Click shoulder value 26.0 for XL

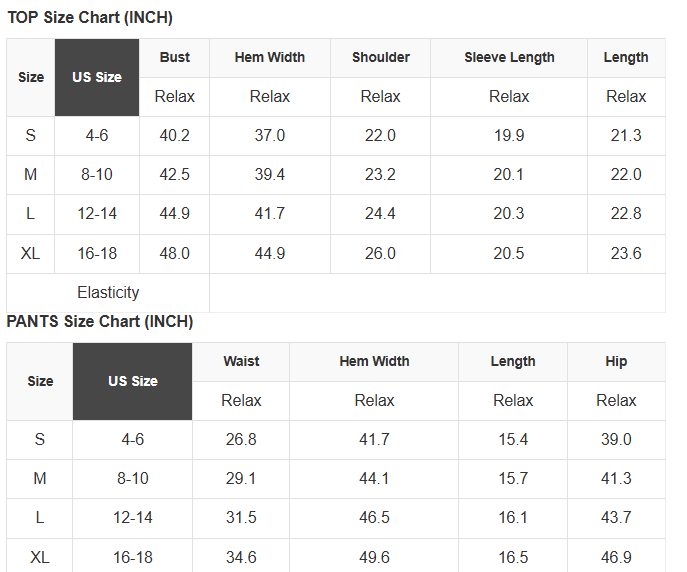tap(380, 253)
